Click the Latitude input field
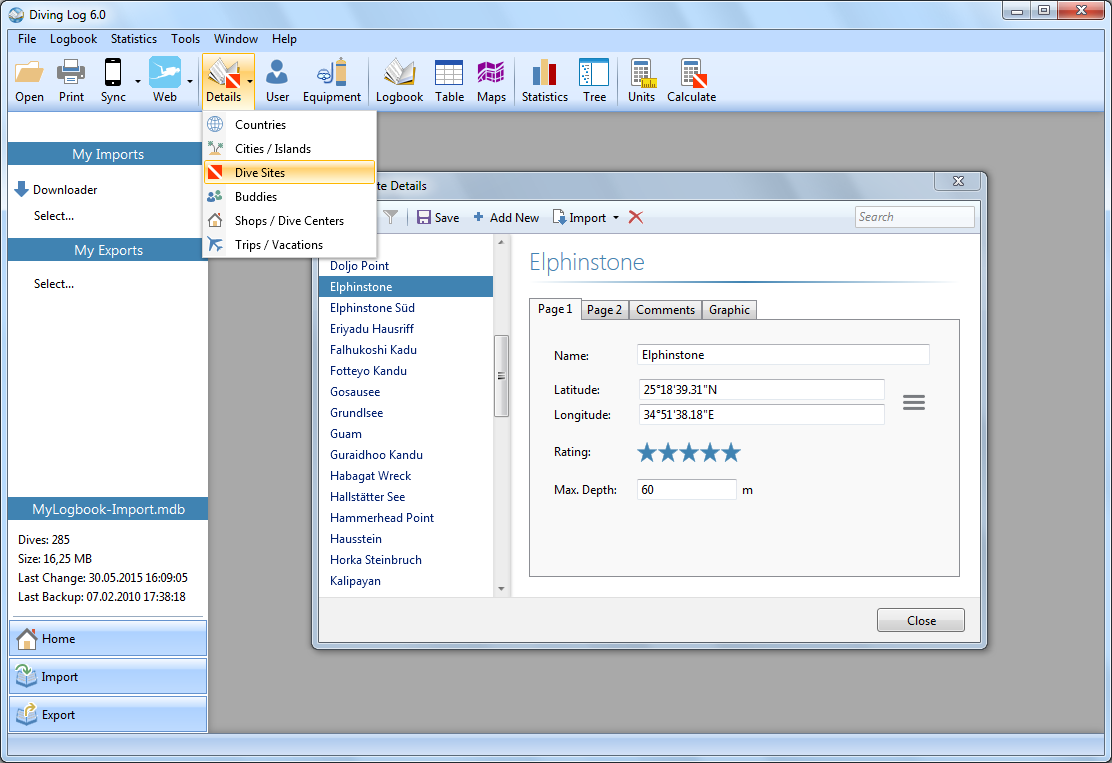The image size is (1112, 763). coord(762,389)
